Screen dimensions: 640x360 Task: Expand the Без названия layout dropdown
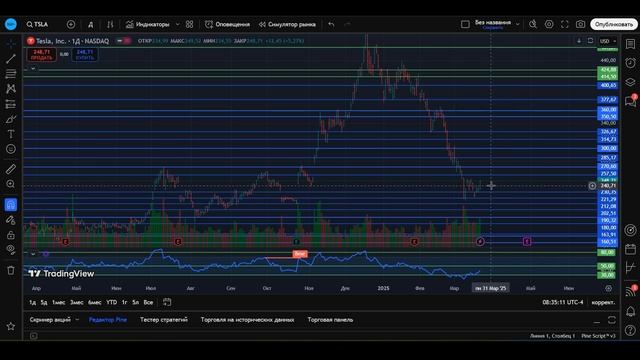tap(518, 24)
